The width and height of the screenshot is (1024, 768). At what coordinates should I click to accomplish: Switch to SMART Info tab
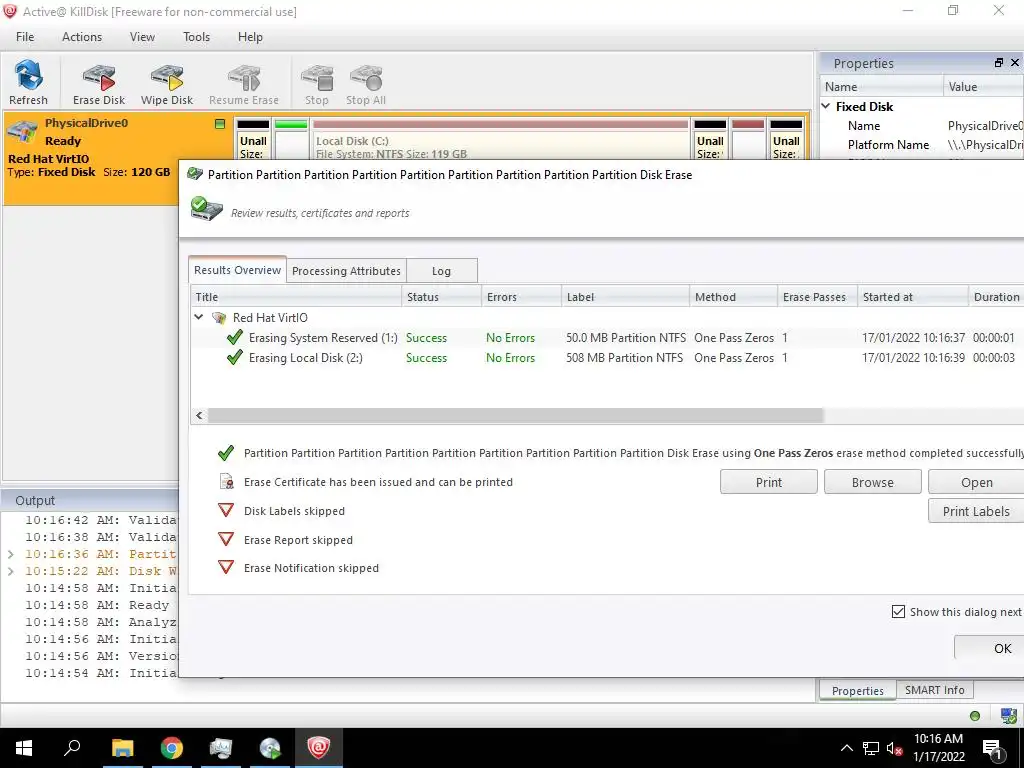(934, 690)
